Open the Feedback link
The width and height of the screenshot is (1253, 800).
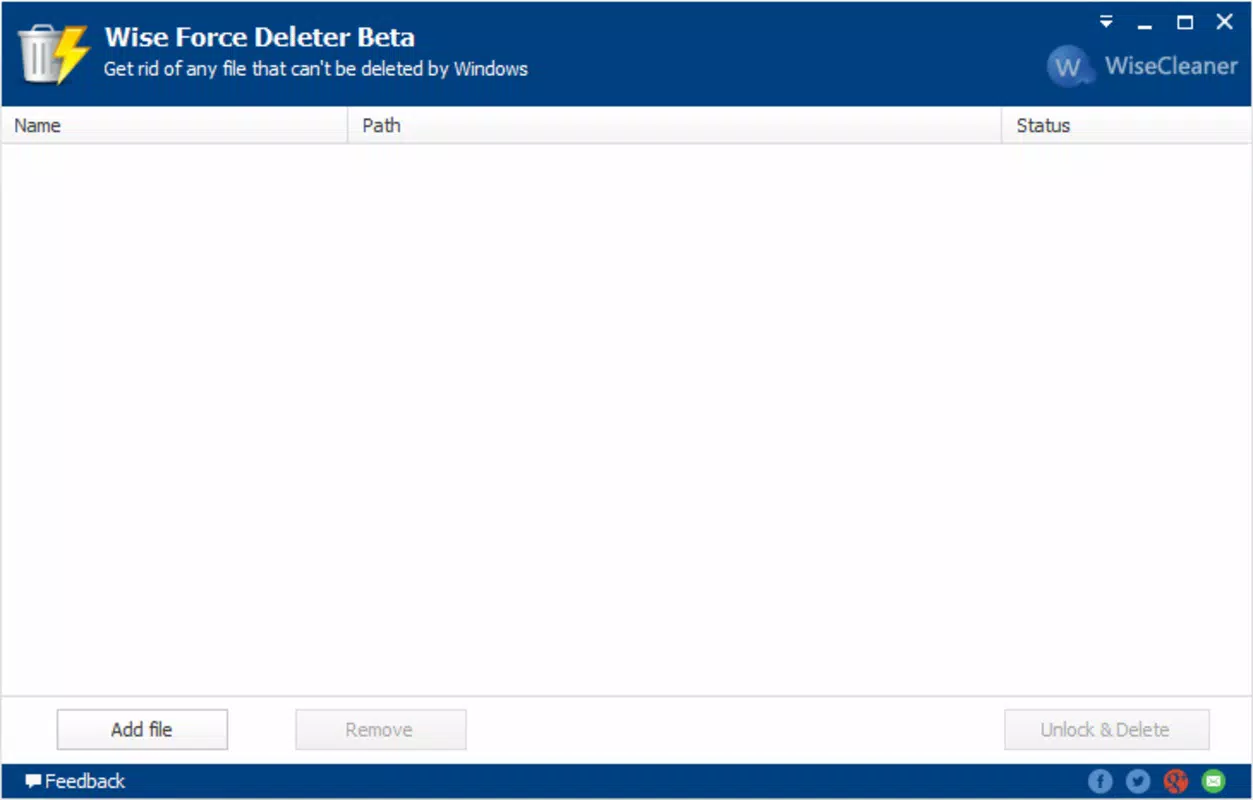[75, 781]
